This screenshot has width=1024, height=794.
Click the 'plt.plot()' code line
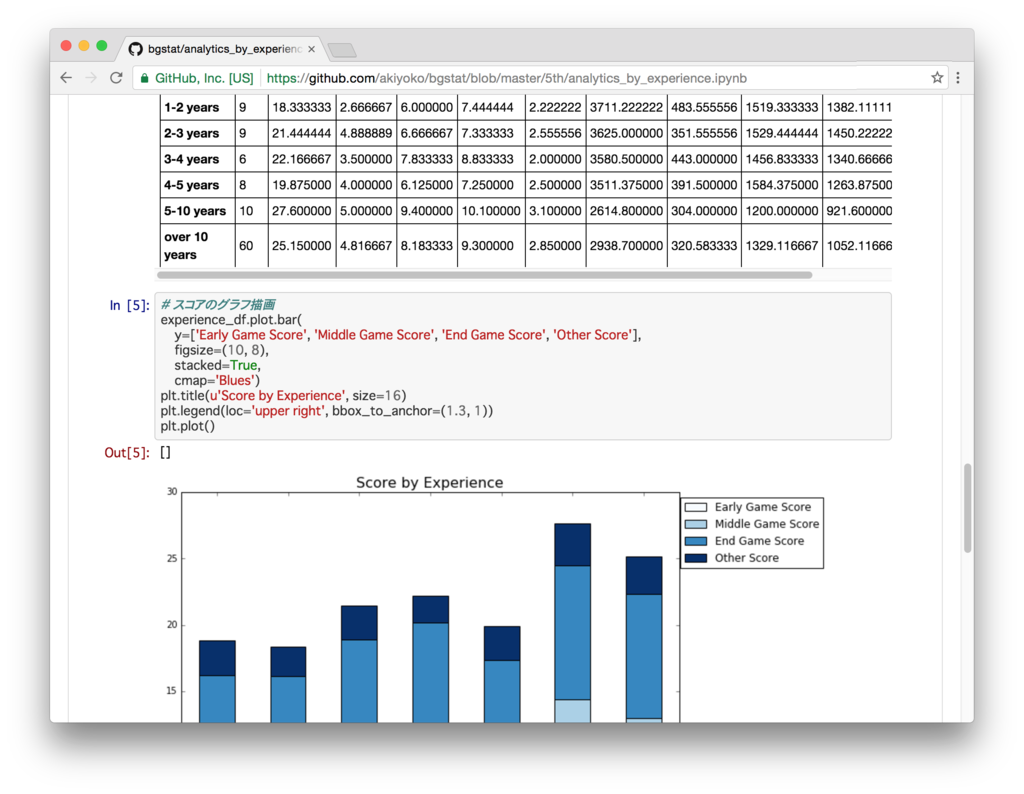tap(187, 426)
